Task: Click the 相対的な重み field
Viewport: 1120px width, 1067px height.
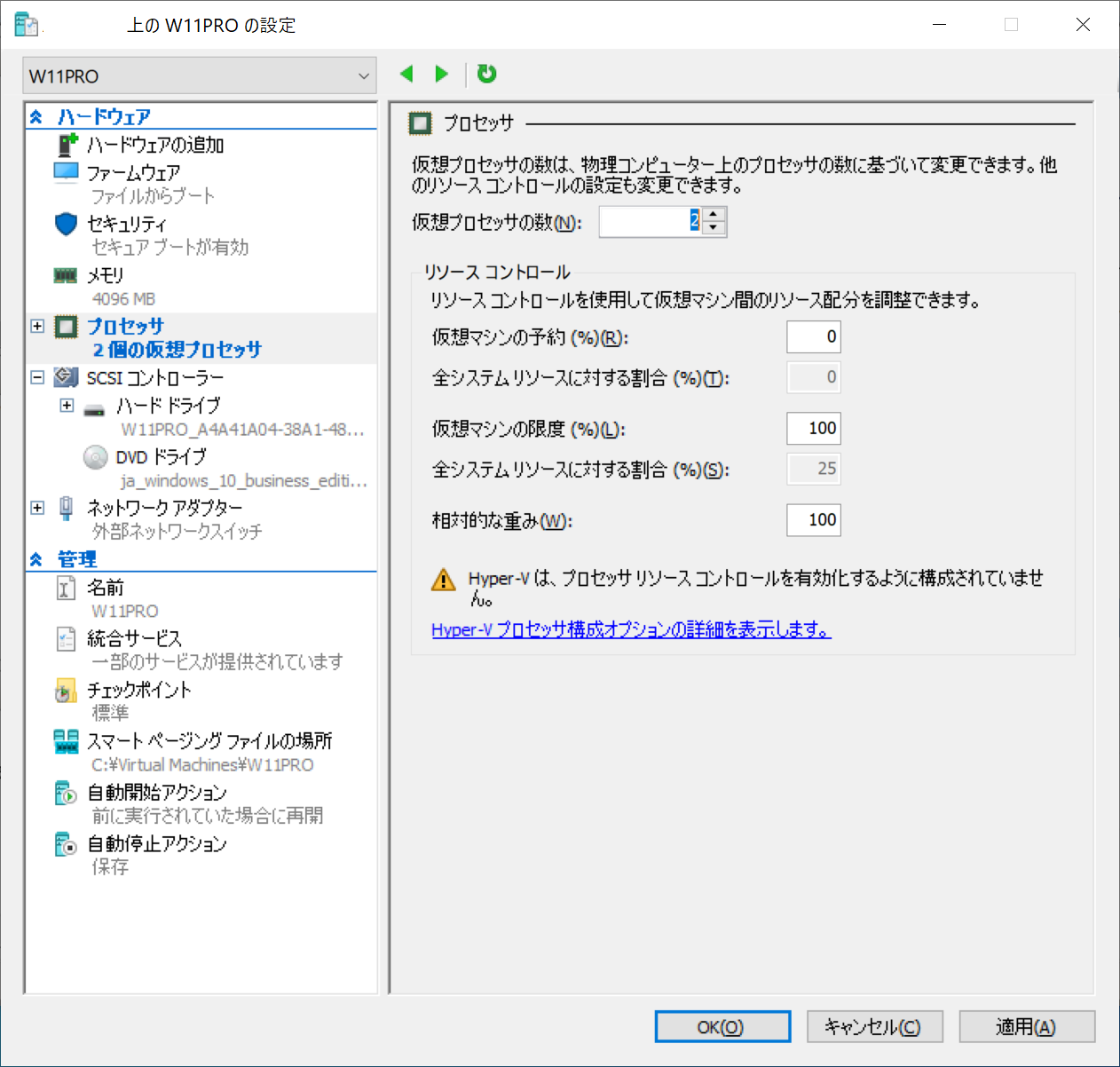Action: tap(814, 519)
